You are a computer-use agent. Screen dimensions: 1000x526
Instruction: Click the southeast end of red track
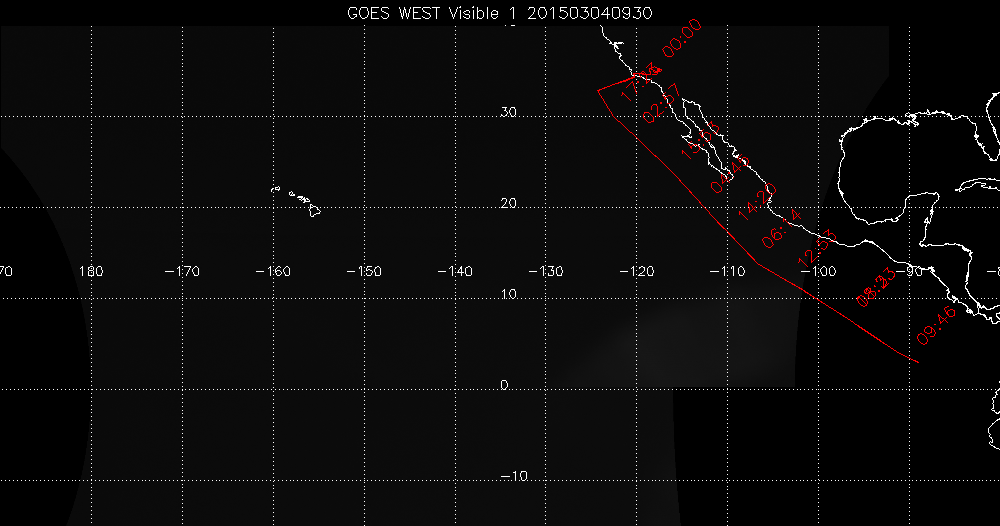(917, 361)
